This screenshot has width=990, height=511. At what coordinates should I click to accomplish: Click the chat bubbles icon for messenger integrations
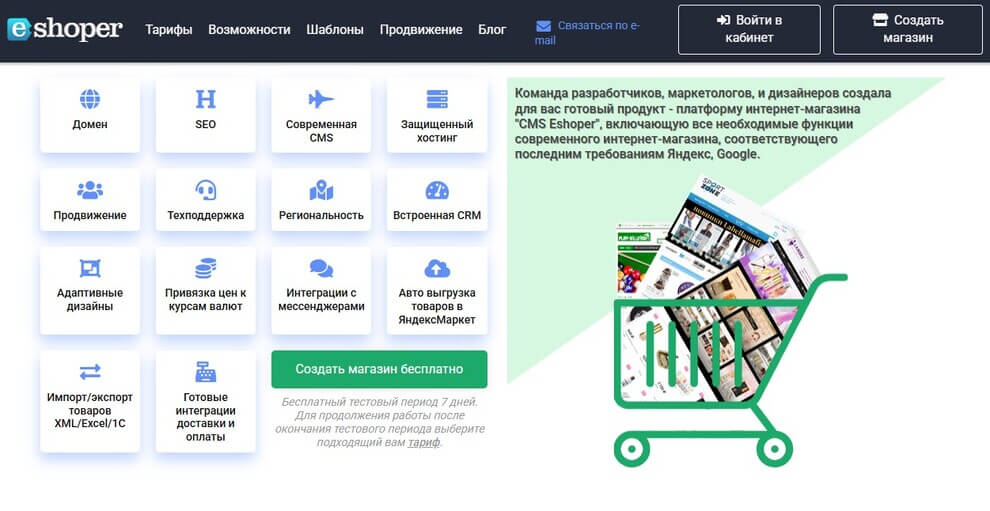click(x=321, y=268)
